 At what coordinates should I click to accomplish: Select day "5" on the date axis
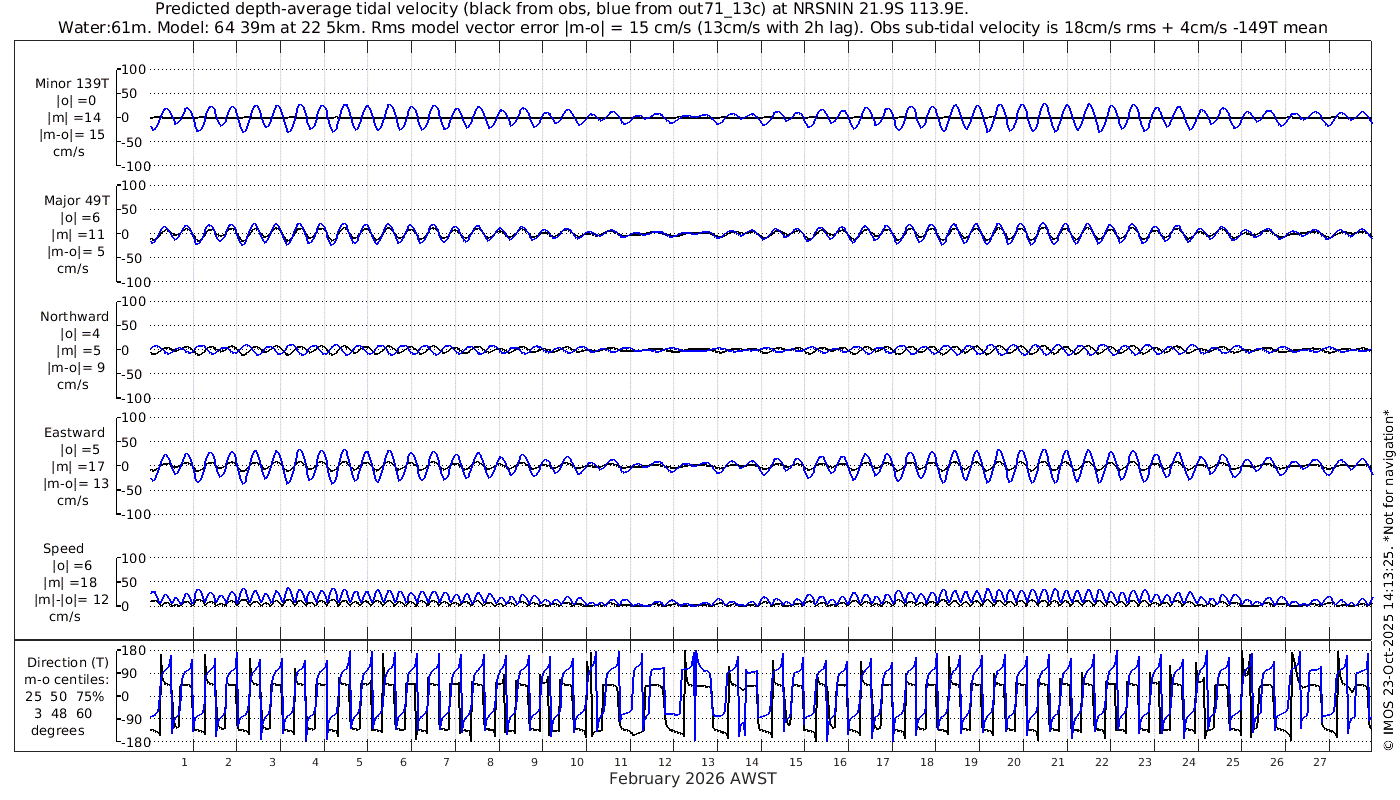coord(359,762)
